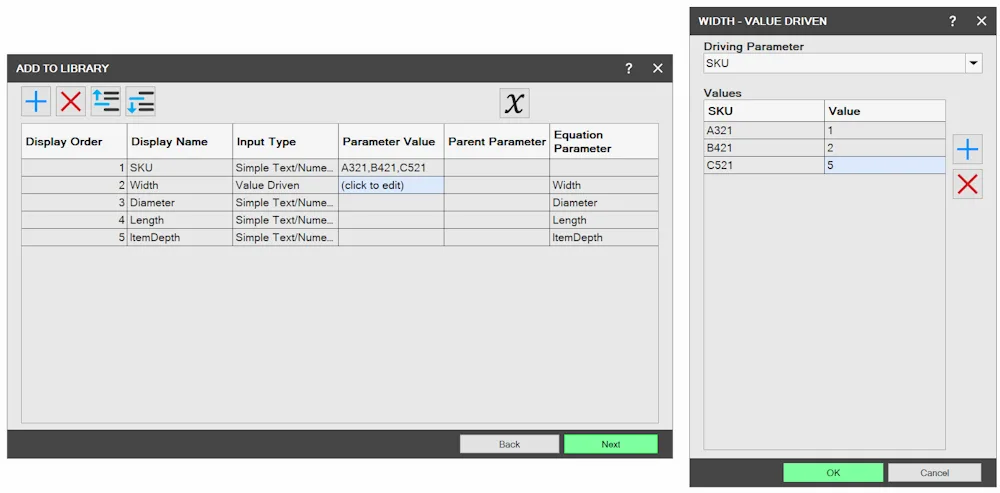Open input type cell in the SKU row
The height and width of the screenshot is (493, 1000).
coord(285,168)
